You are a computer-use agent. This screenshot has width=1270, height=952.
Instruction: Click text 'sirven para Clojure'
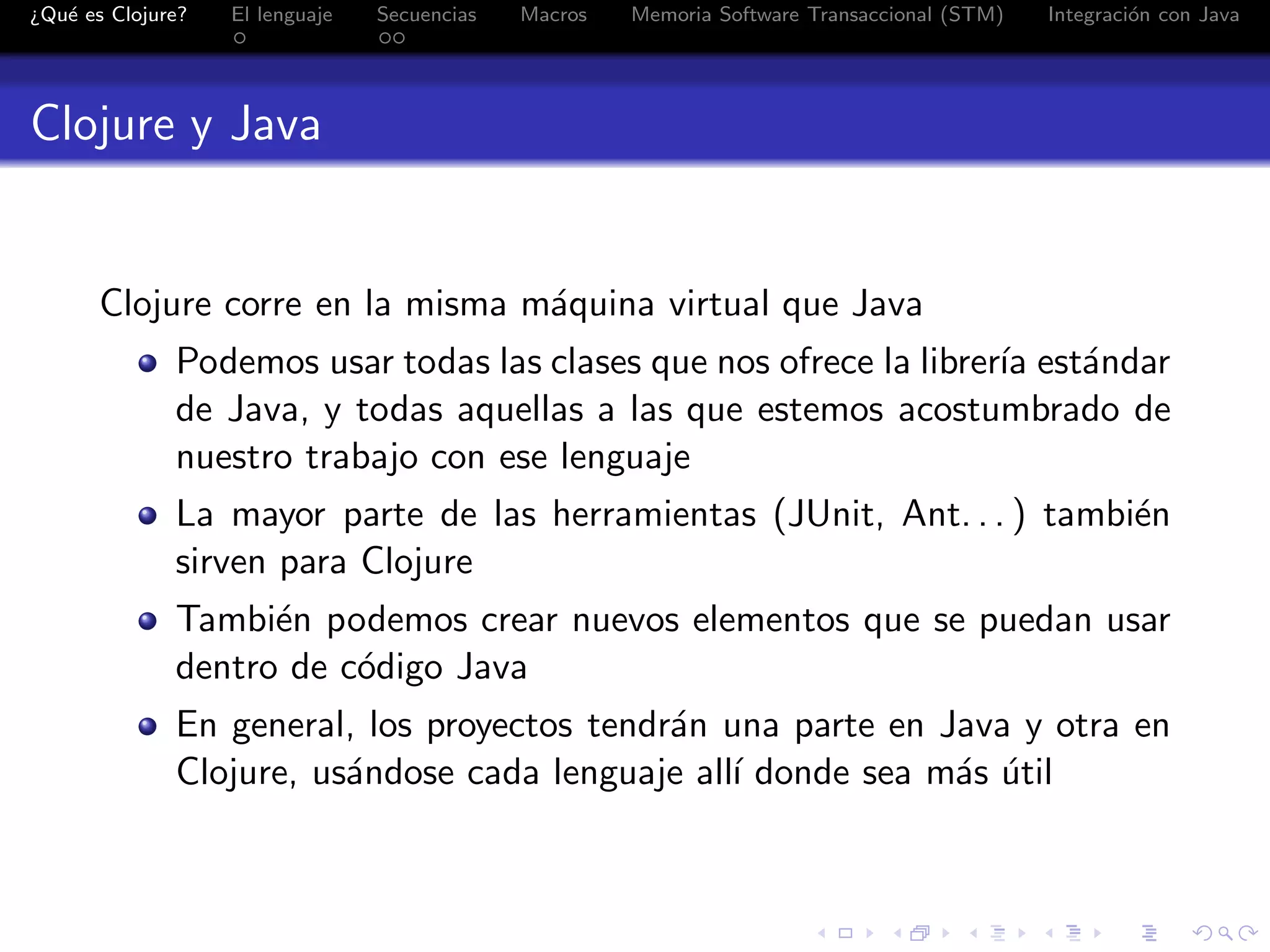click(324, 563)
